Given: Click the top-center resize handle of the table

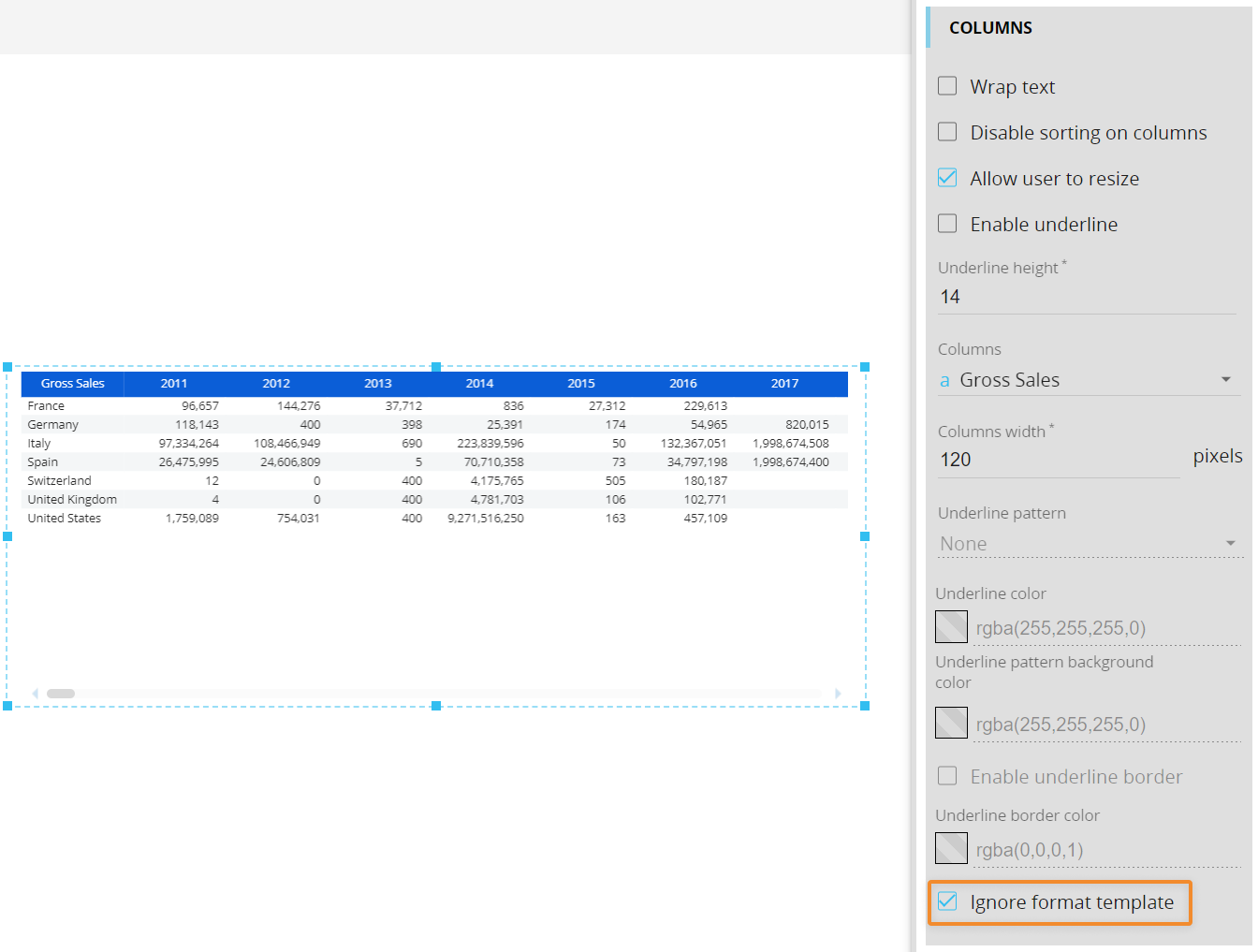Looking at the screenshot, I should (x=436, y=367).
